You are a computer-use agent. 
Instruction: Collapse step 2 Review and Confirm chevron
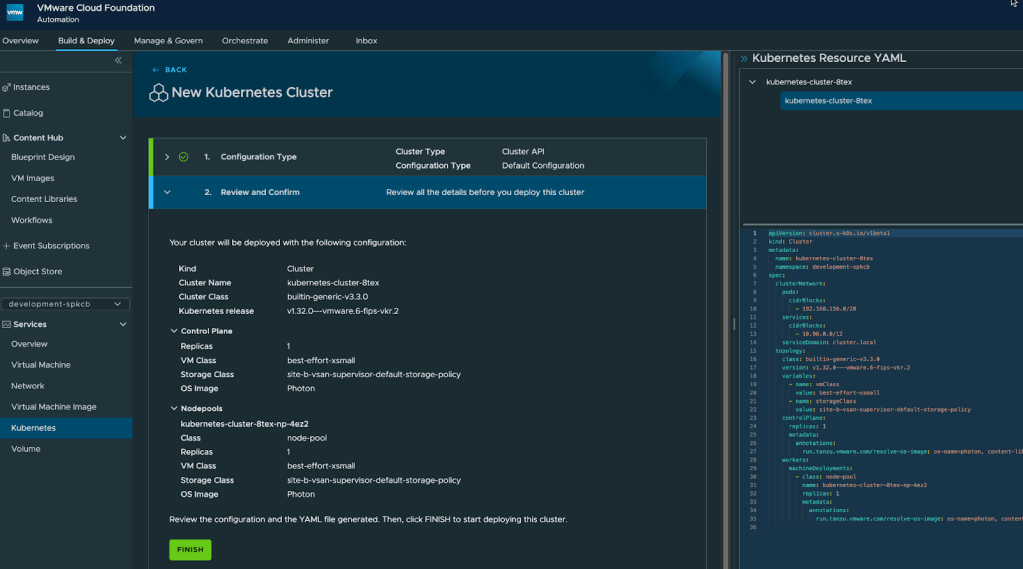[x=167, y=192]
